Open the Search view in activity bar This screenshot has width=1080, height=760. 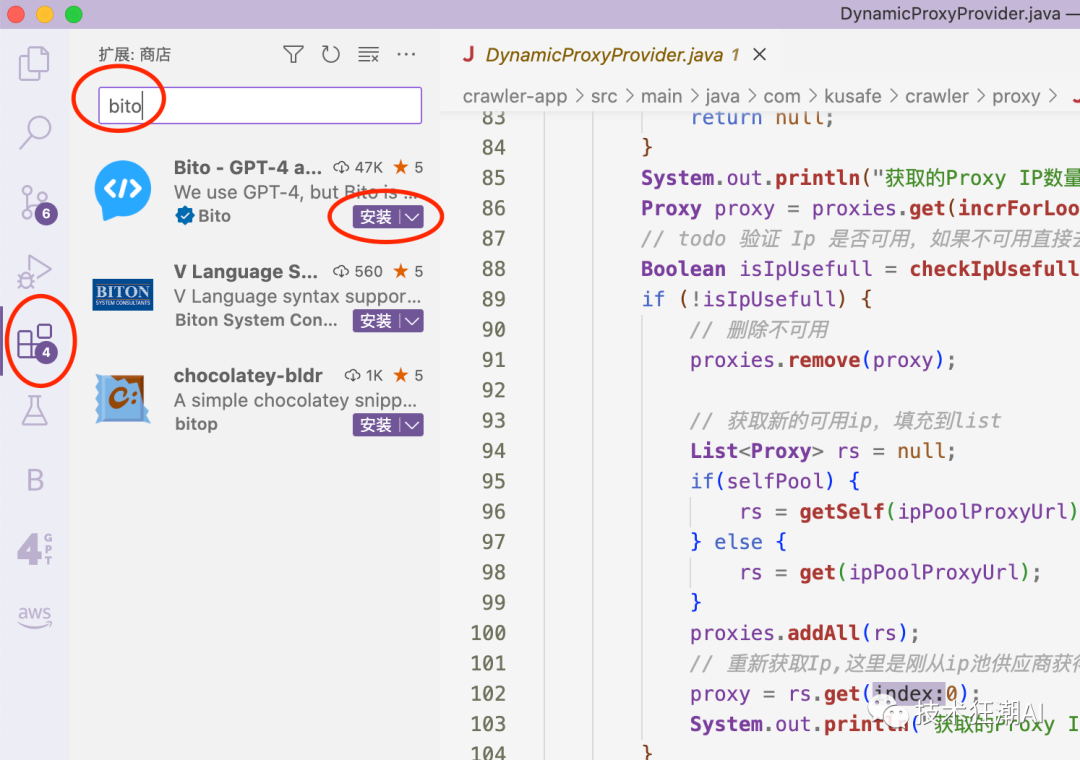coord(34,132)
